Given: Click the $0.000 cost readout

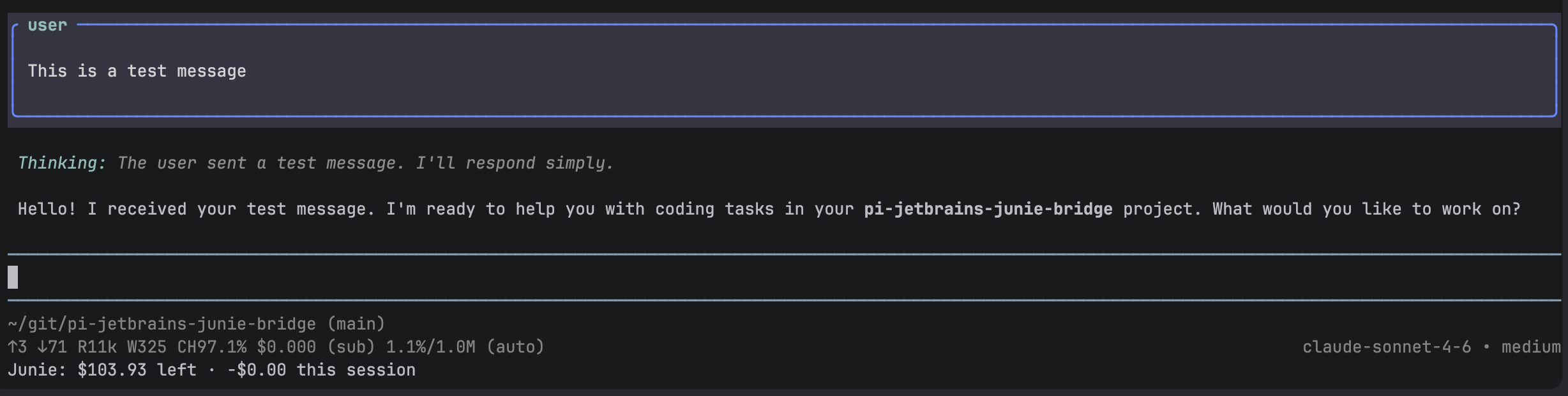Looking at the screenshot, I should (287, 347).
